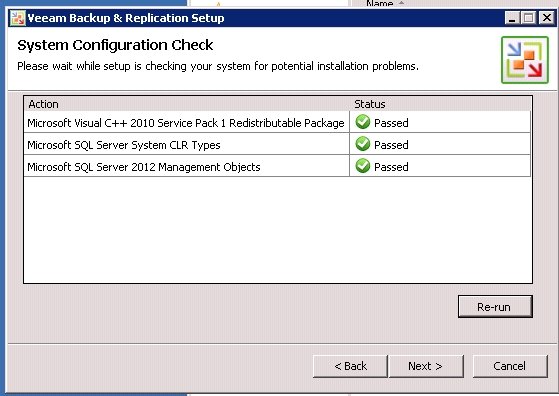
Task: Minimize the setup window
Action: tap(512, 18)
